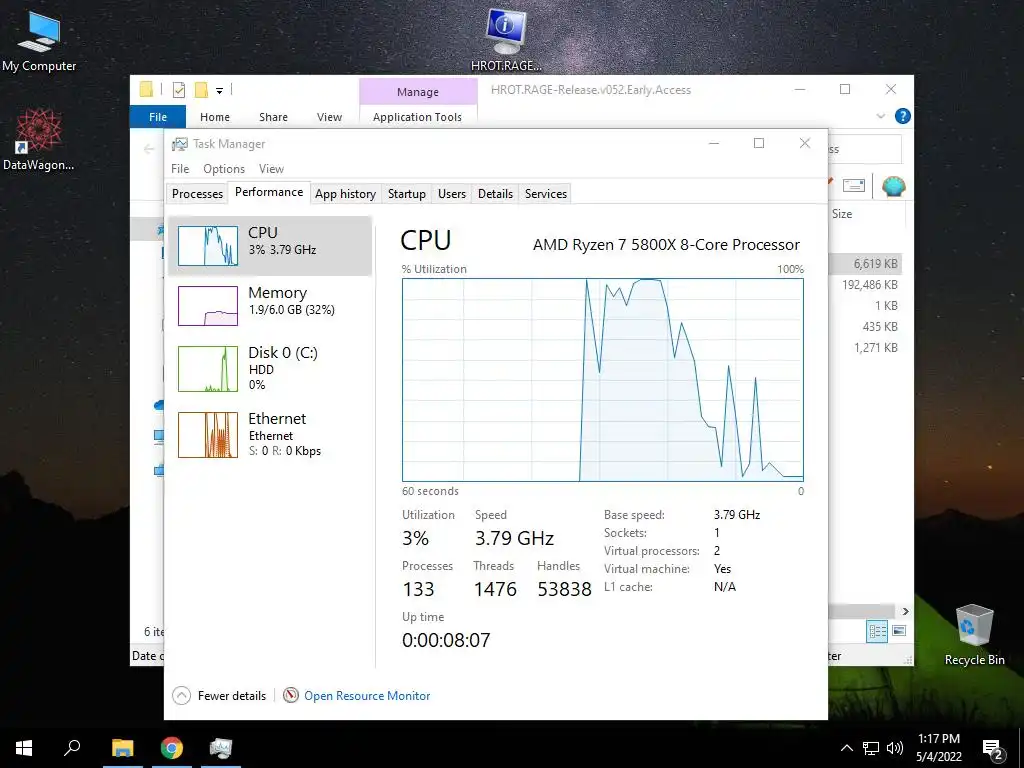Open View ribbon tab in File Explorer

click(329, 117)
